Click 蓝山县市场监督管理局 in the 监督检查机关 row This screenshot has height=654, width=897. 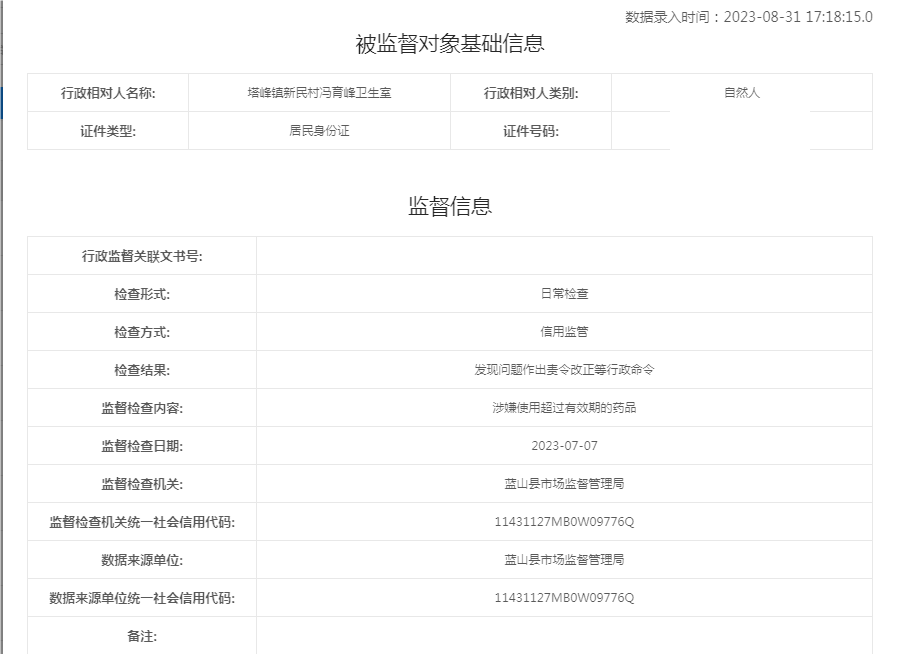pyautogui.click(x=564, y=484)
